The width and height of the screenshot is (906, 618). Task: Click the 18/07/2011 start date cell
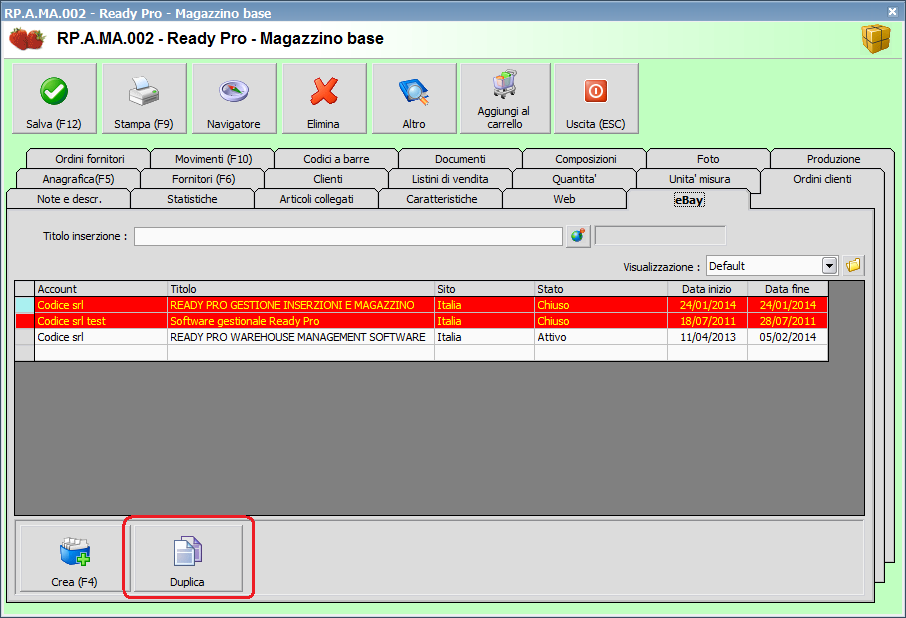[707, 321]
